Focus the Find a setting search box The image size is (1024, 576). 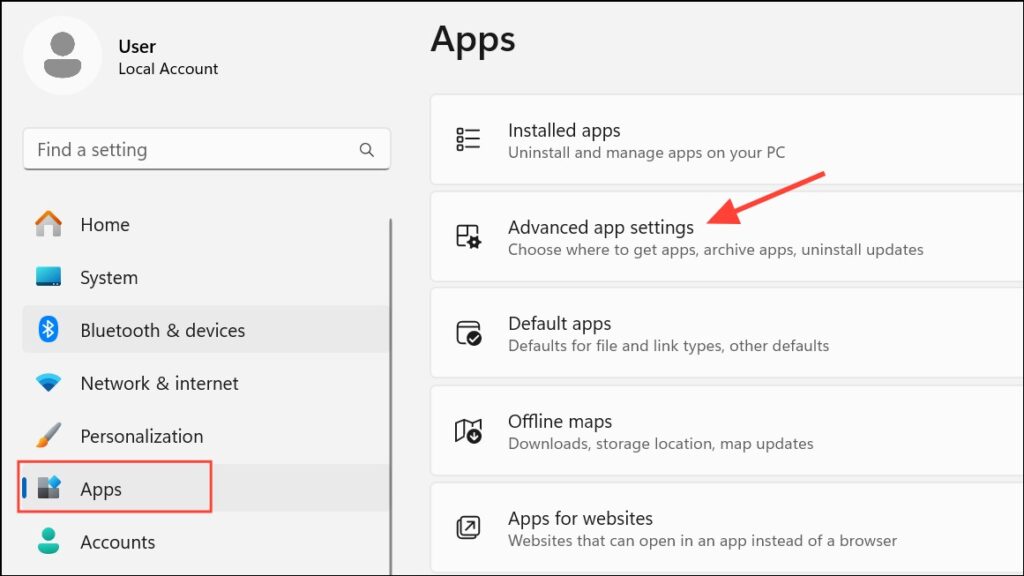[x=206, y=150]
